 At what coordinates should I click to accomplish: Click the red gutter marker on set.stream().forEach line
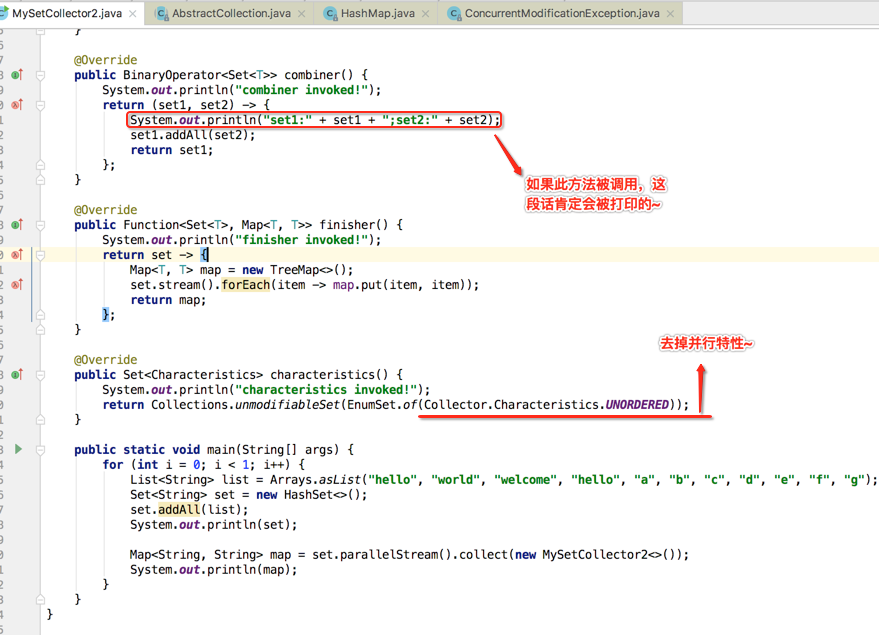coord(17,285)
